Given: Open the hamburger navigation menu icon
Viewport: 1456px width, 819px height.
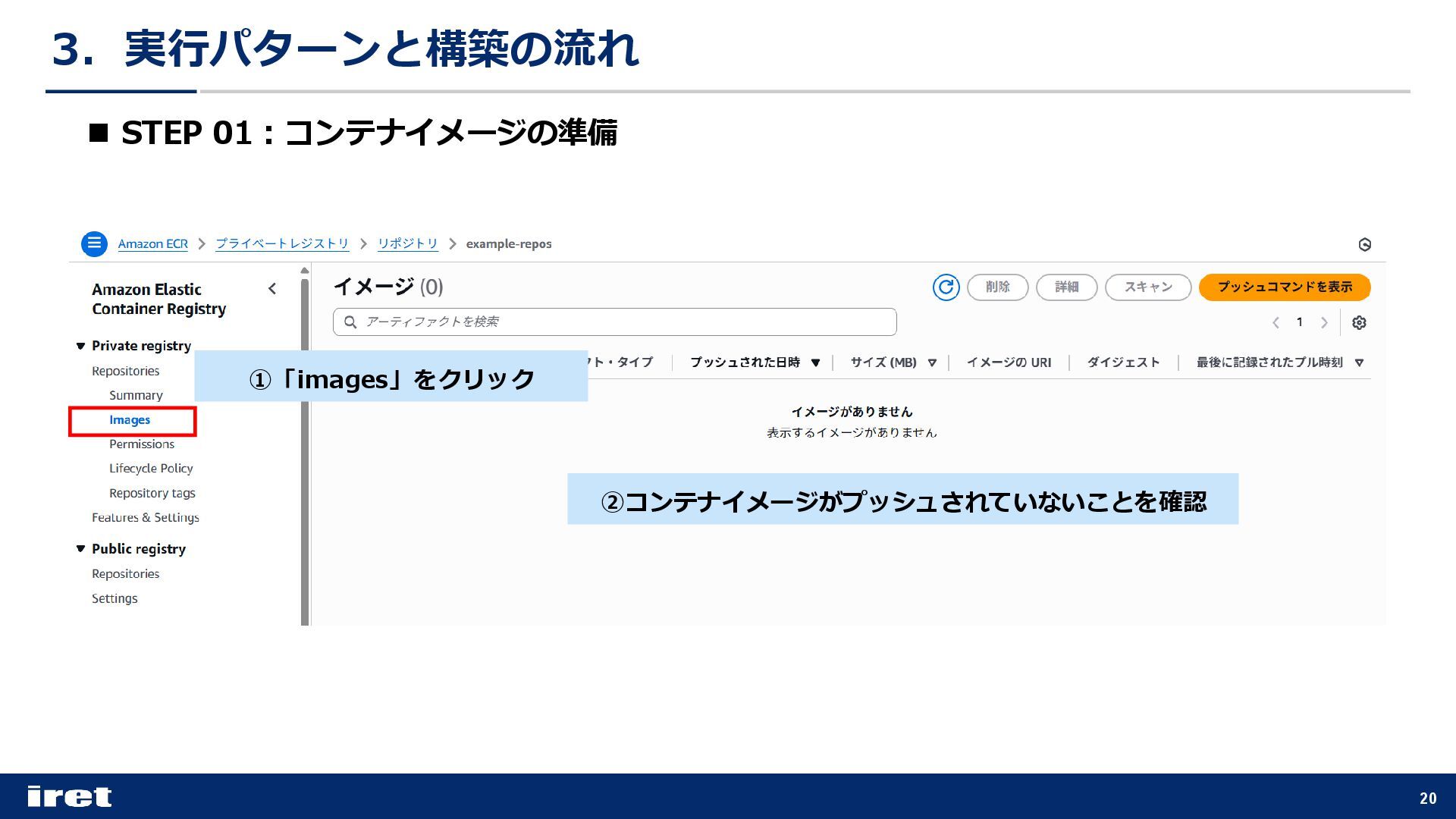Looking at the screenshot, I should tap(94, 243).
